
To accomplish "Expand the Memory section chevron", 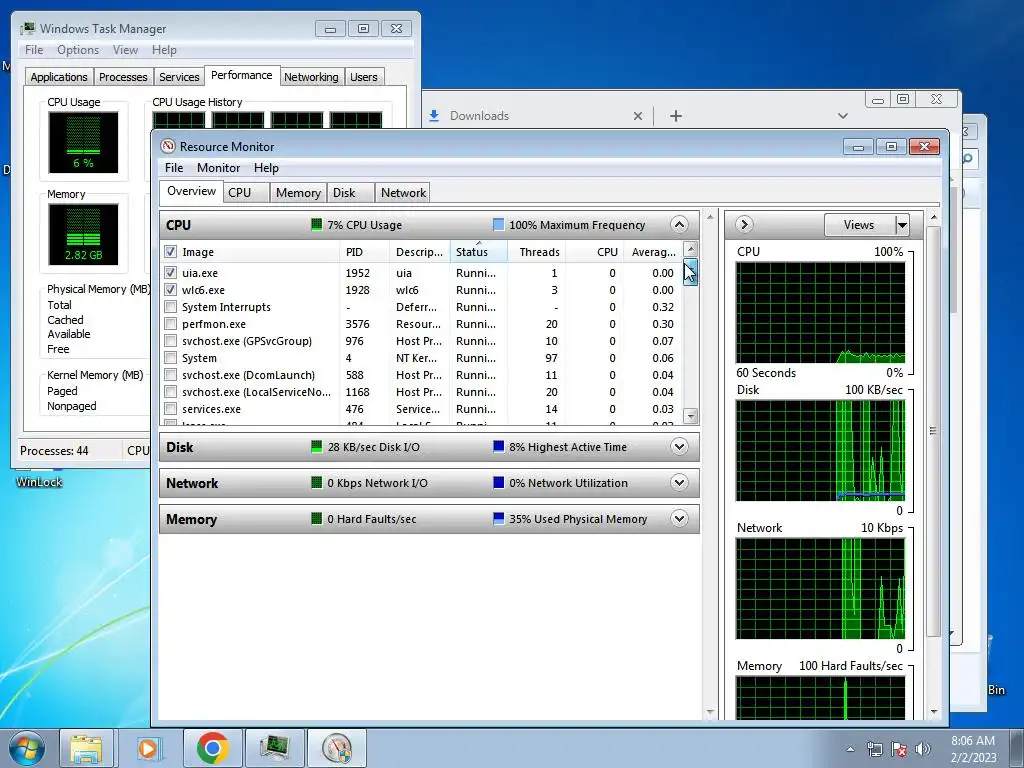I will (x=679, y=519).
